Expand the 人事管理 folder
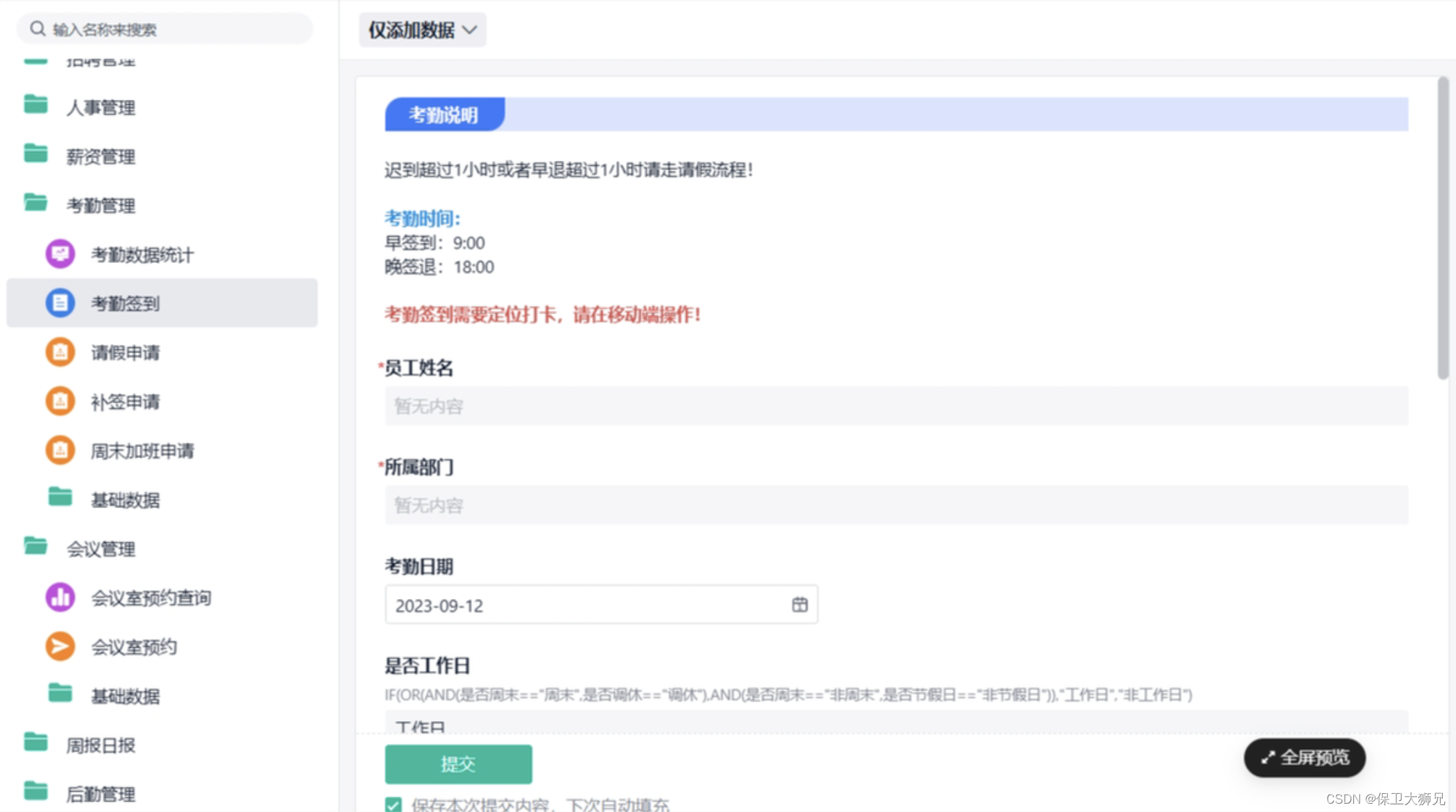Image resolution: width=1456 pixels, height=812 pixels. point(100,108)
